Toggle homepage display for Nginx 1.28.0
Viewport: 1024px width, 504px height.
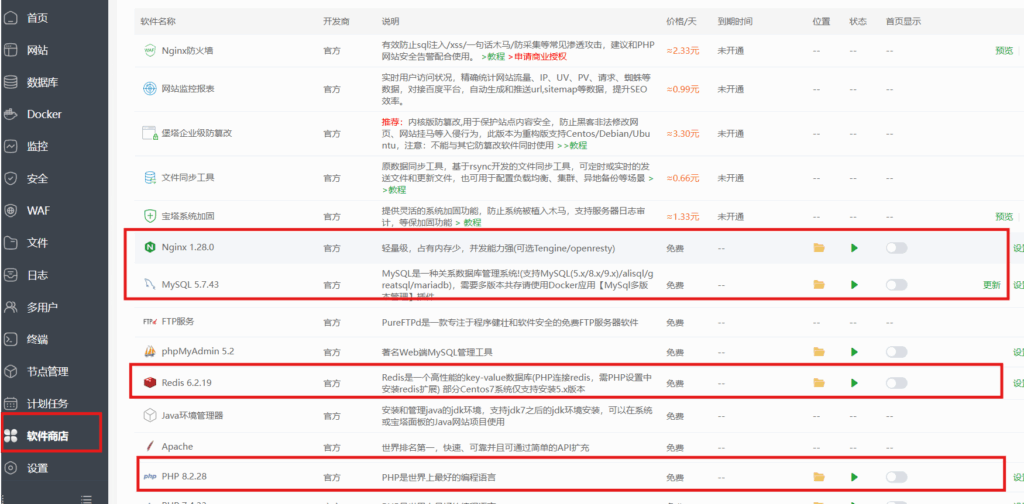click(x=896, y=247)
